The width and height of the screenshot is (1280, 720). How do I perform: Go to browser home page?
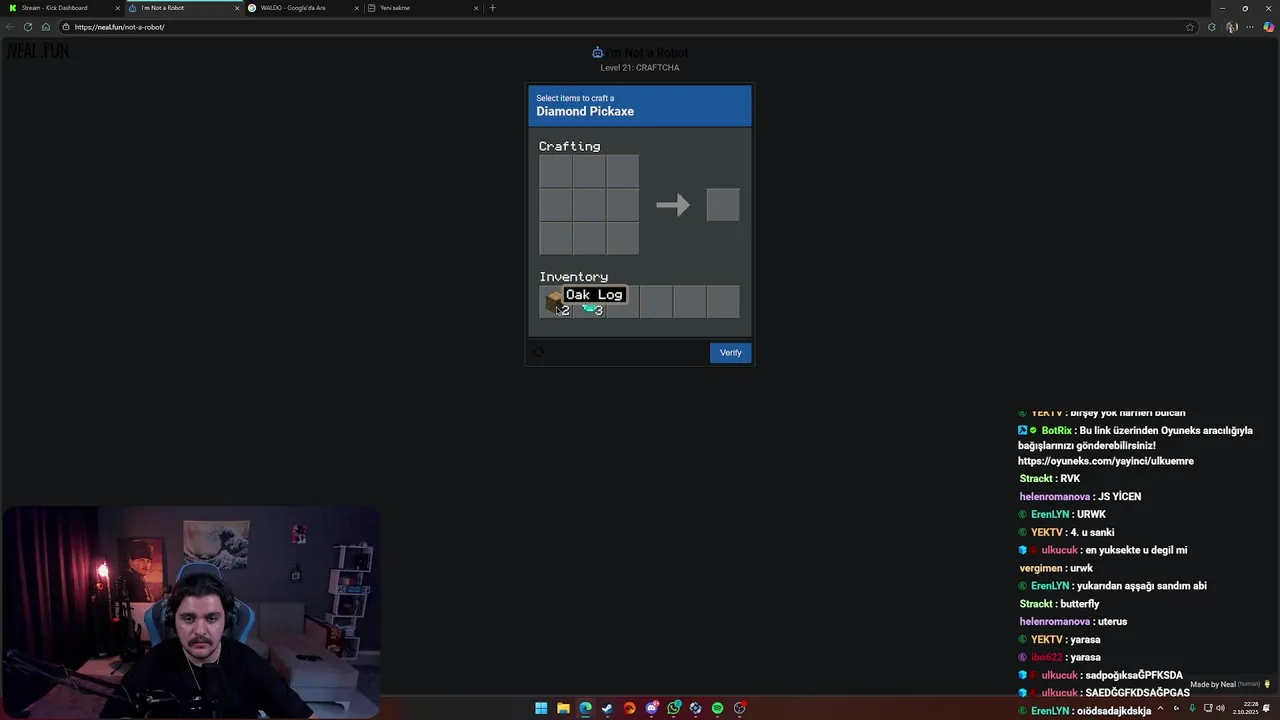click(45, 27)
